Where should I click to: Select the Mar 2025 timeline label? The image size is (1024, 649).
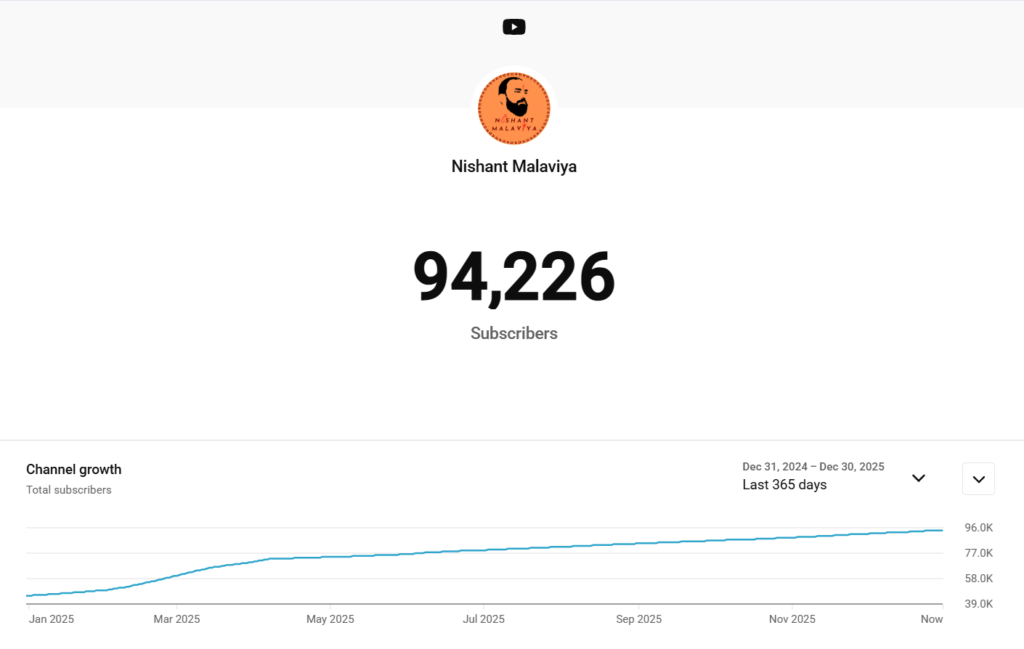point(176,619)
